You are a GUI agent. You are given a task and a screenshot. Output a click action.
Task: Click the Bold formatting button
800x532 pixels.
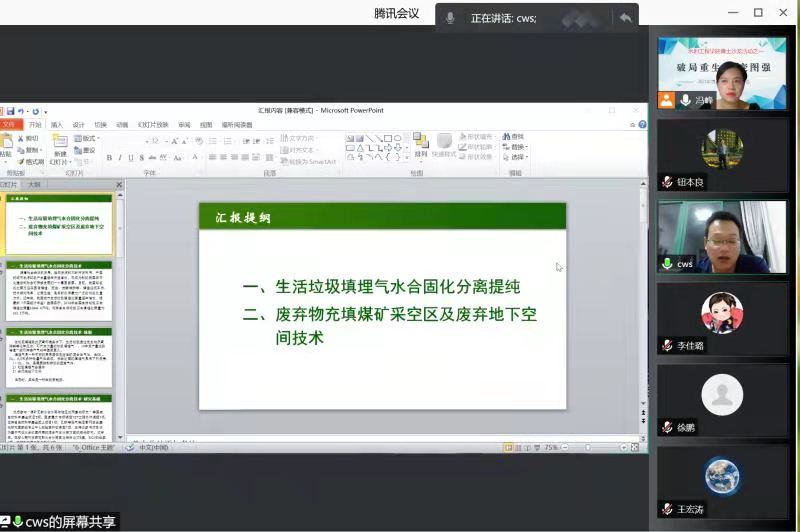[x=109, y=158]
